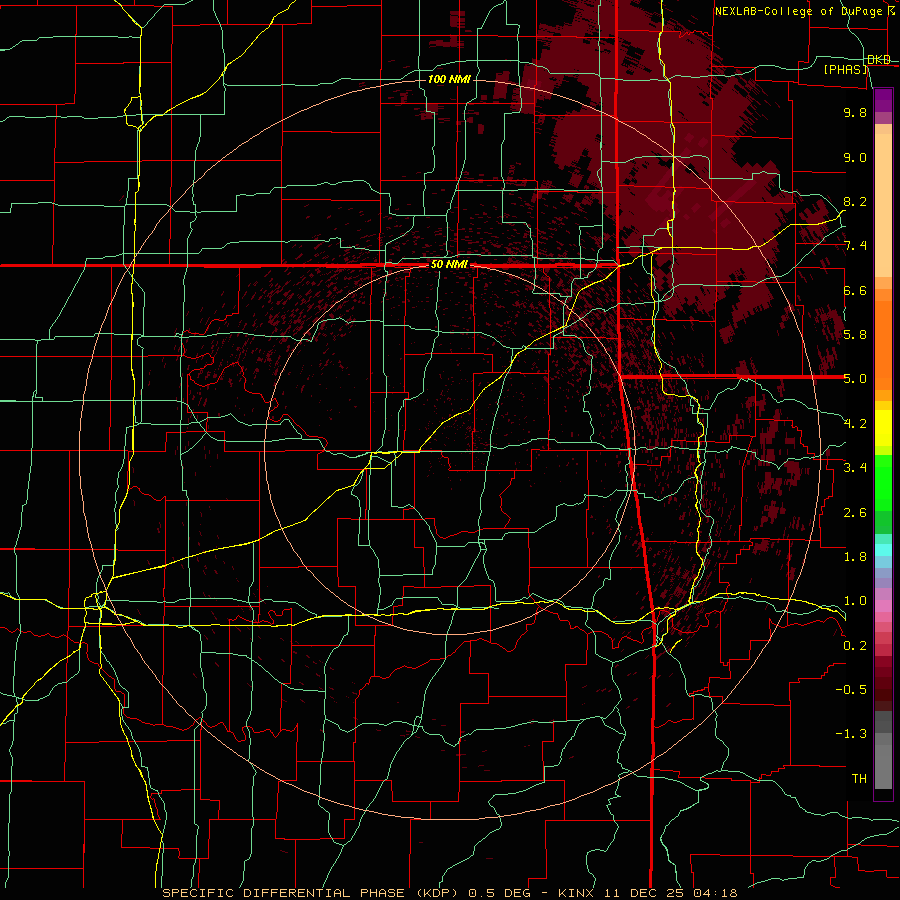The height and width of the screenshot is (900, 900).
Task: Pick the dark maroon swatch on the color bar
Action: [883, 683]
